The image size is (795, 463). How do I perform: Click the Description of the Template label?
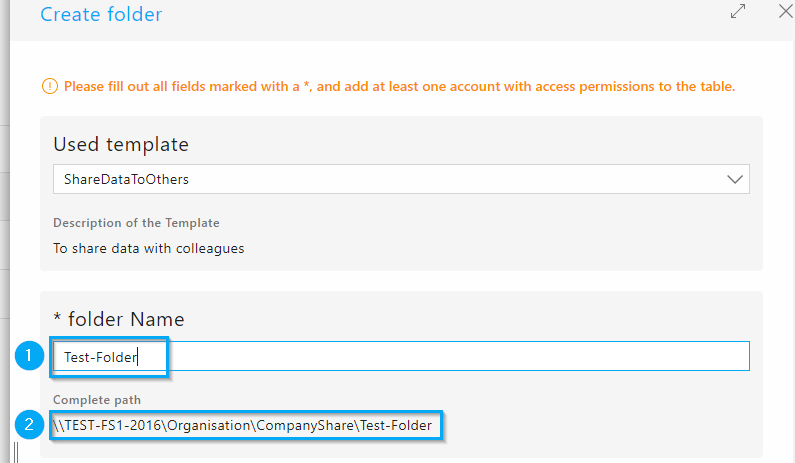tap(136, 223)
